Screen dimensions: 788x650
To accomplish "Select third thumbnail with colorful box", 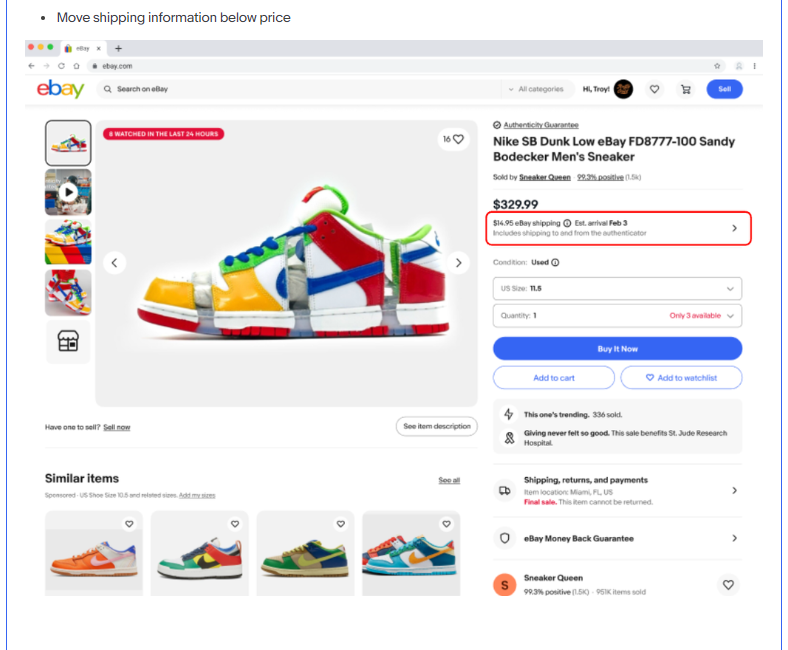I will tap(68, 242).
